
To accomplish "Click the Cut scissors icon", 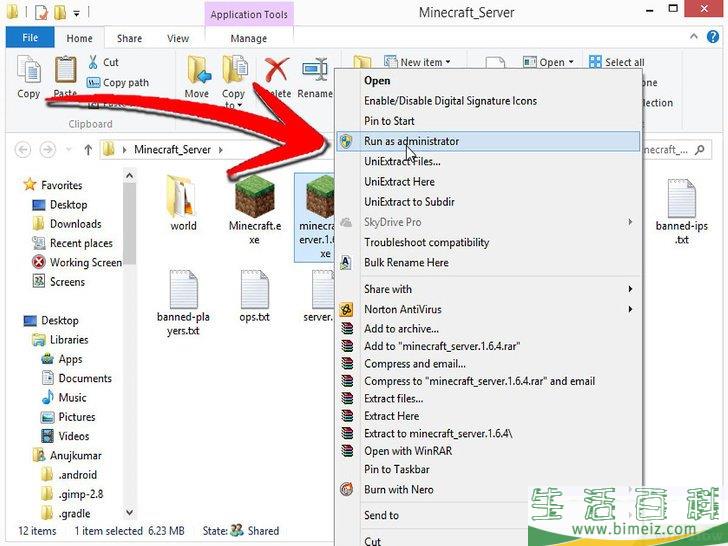I will click(93, 62).
